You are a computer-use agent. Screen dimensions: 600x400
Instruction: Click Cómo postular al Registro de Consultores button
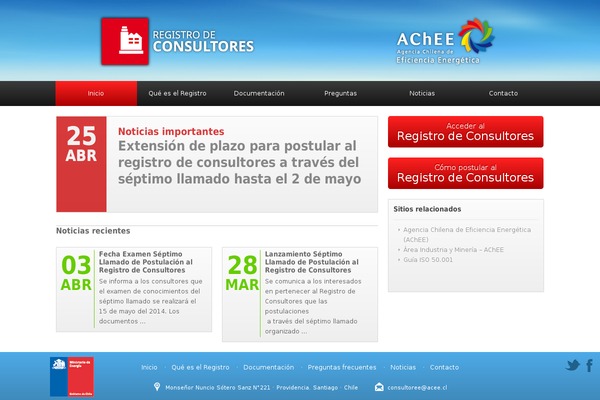466,173
